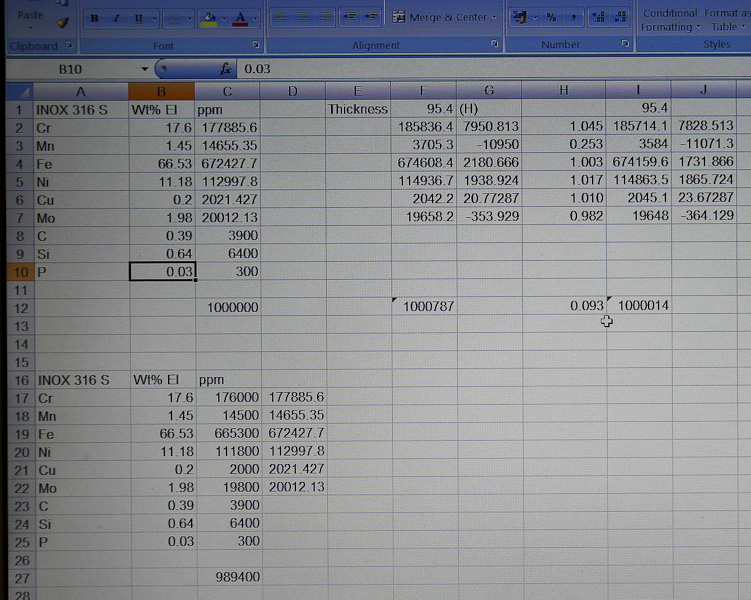
Task: Open the Number group dialog launcher
Action: point(625,45)
